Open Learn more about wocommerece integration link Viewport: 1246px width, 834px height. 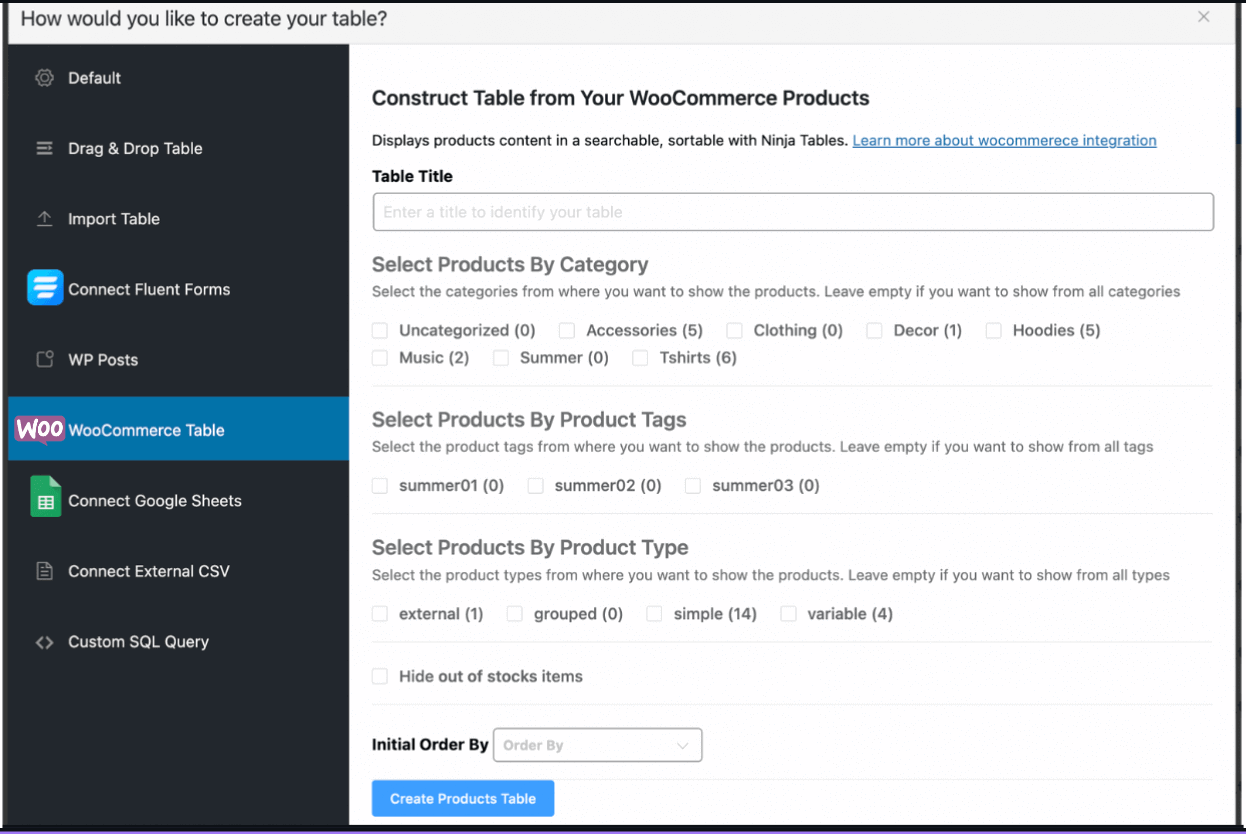1004,140
